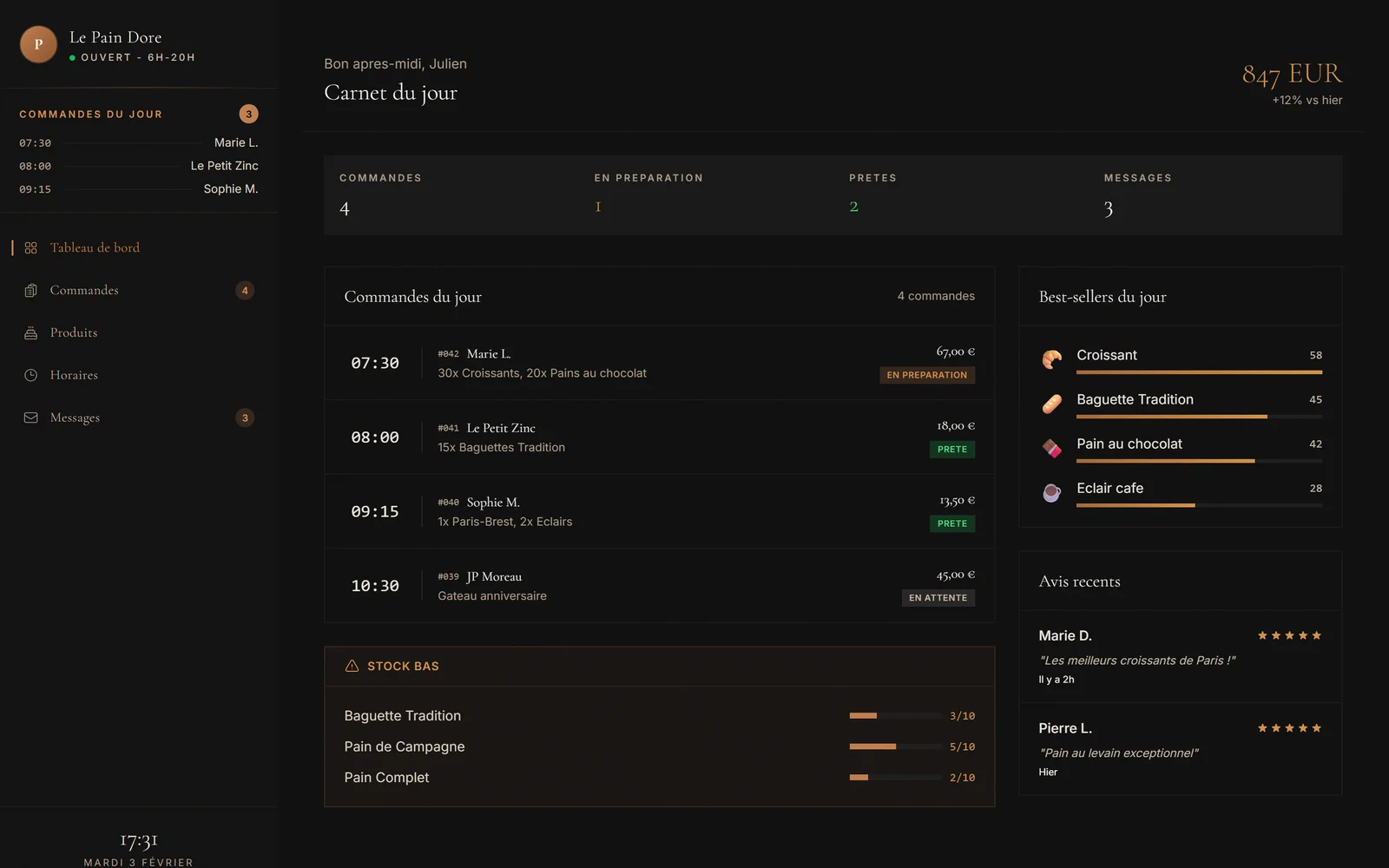Click Marie D.'s five-star rating
This screenshot has height=868, width=1389.
click(1289, 636)
